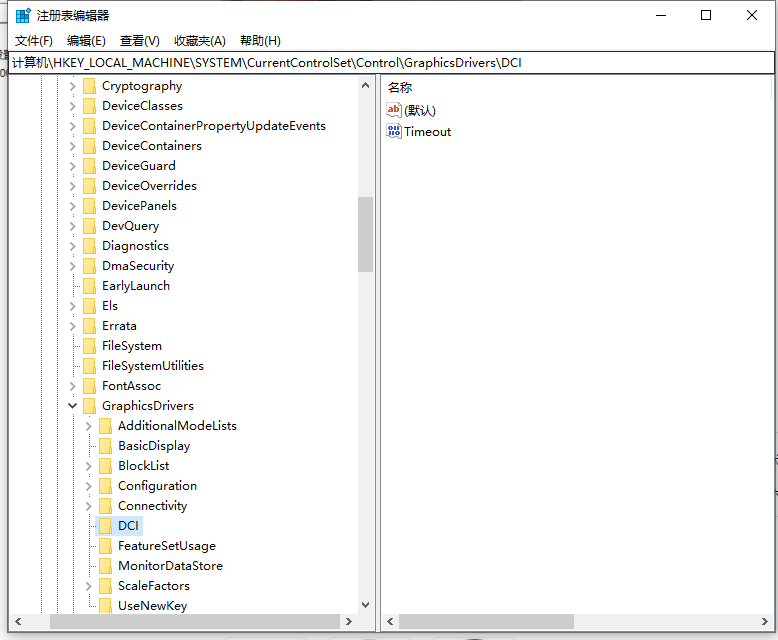Open the 文件(F) menu
The width and height of the screenshot is (778, 640).
coord(34,41)
